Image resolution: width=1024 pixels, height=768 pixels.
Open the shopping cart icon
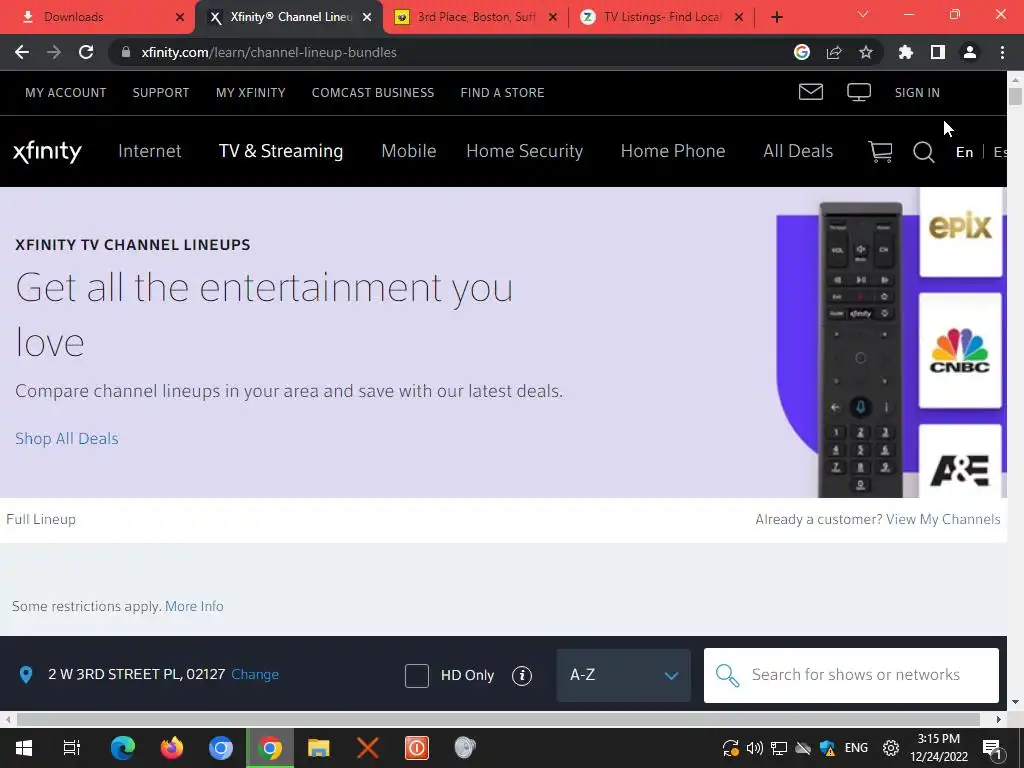click(880, 152)
